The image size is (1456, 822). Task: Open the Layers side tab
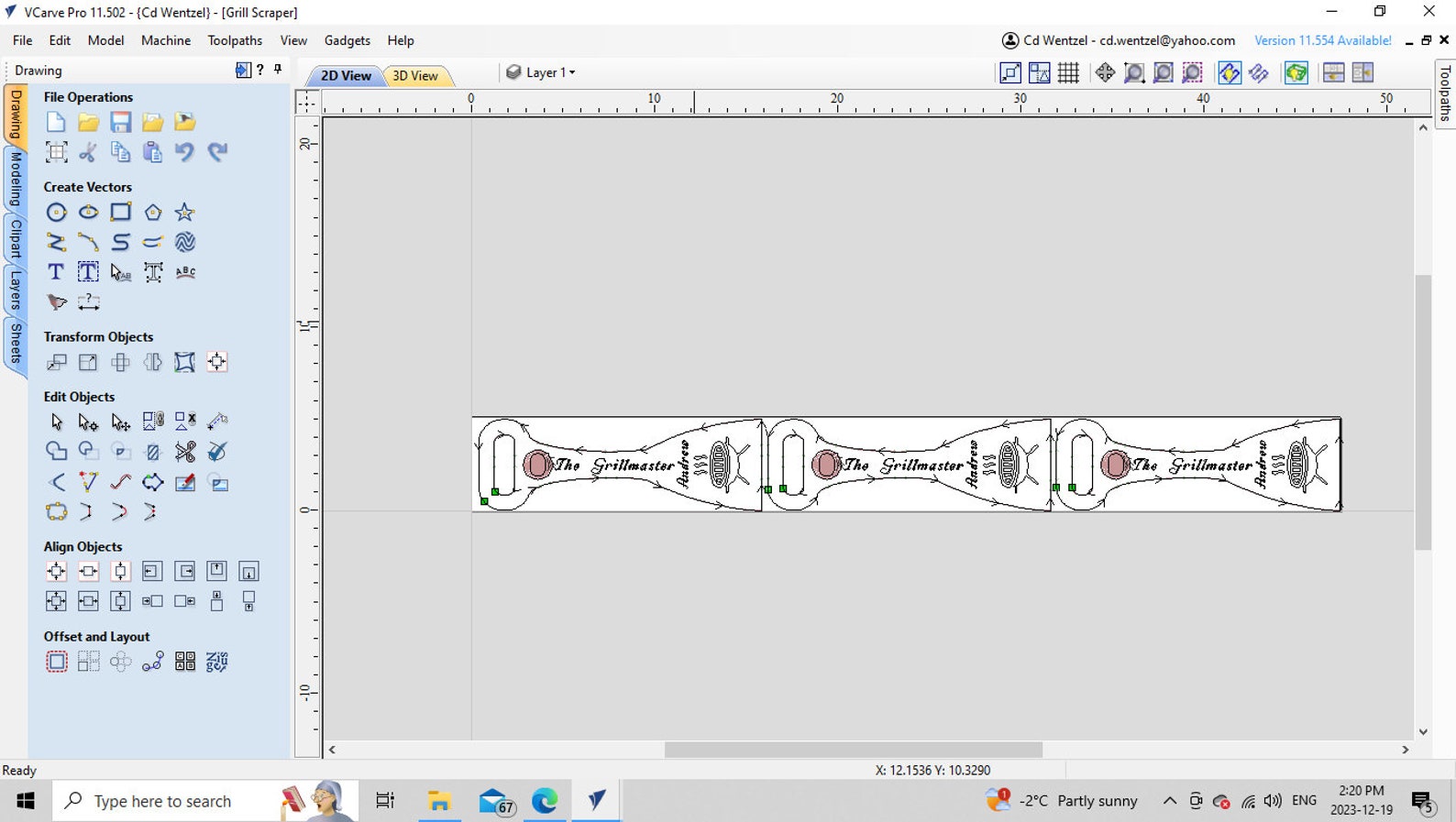pos(16,291)
